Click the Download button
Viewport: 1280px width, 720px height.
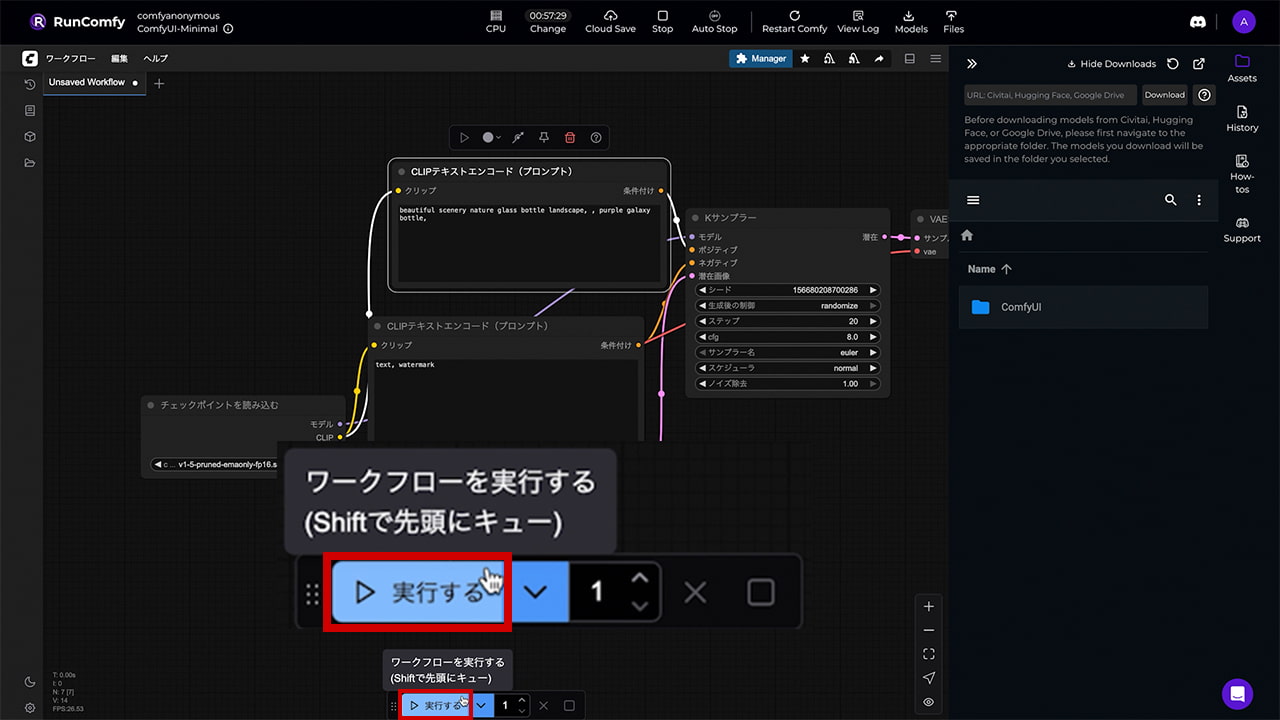1164,95
